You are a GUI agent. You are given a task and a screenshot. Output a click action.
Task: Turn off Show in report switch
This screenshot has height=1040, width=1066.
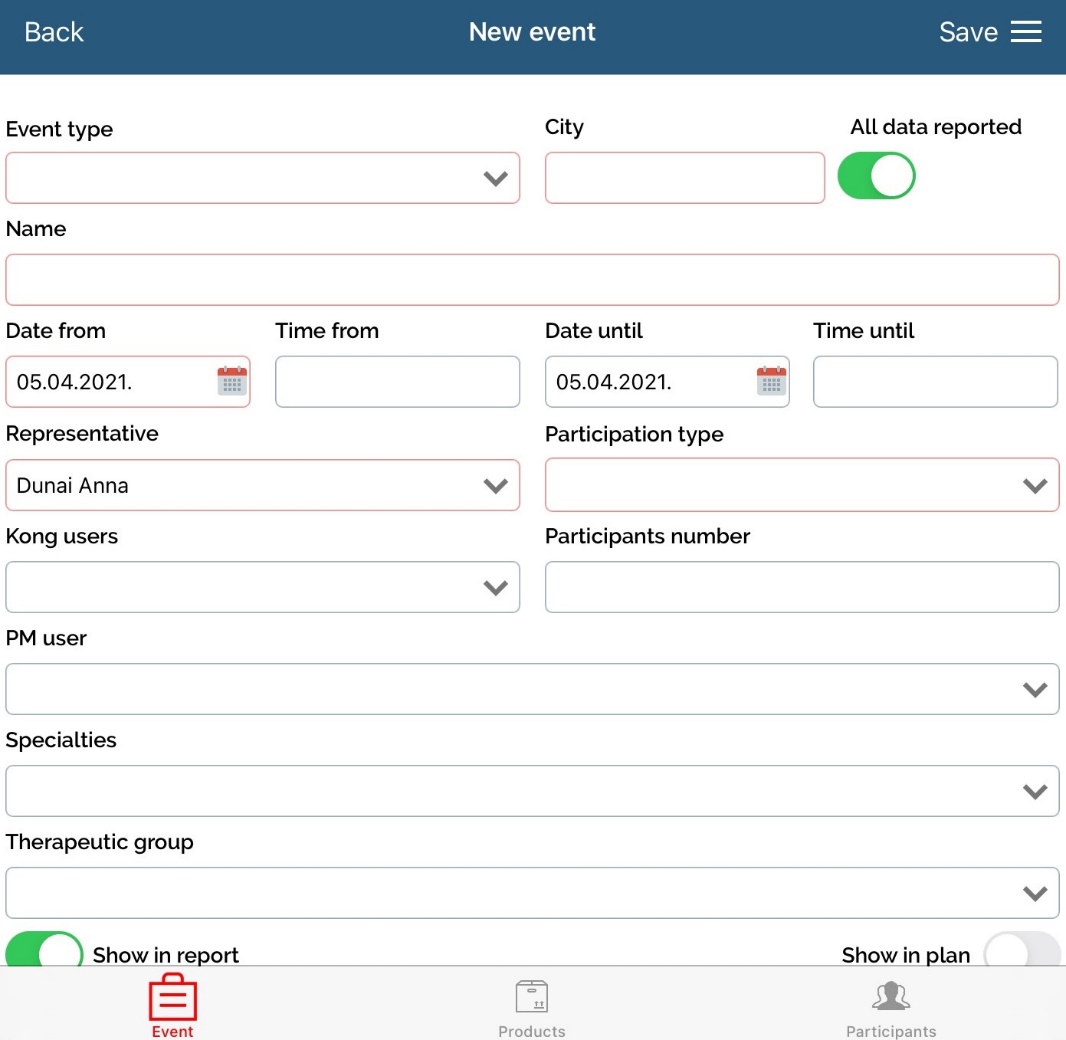point(44,952)
